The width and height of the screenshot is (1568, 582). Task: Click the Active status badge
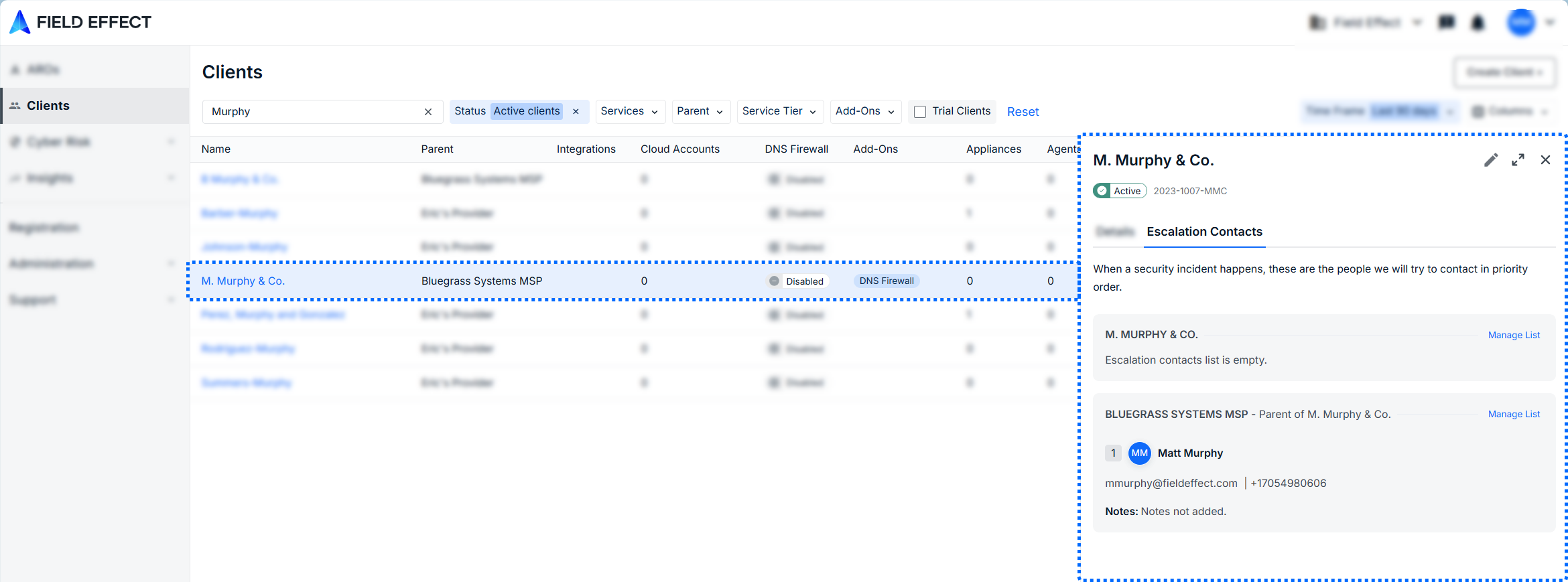tap(1120, 191)
